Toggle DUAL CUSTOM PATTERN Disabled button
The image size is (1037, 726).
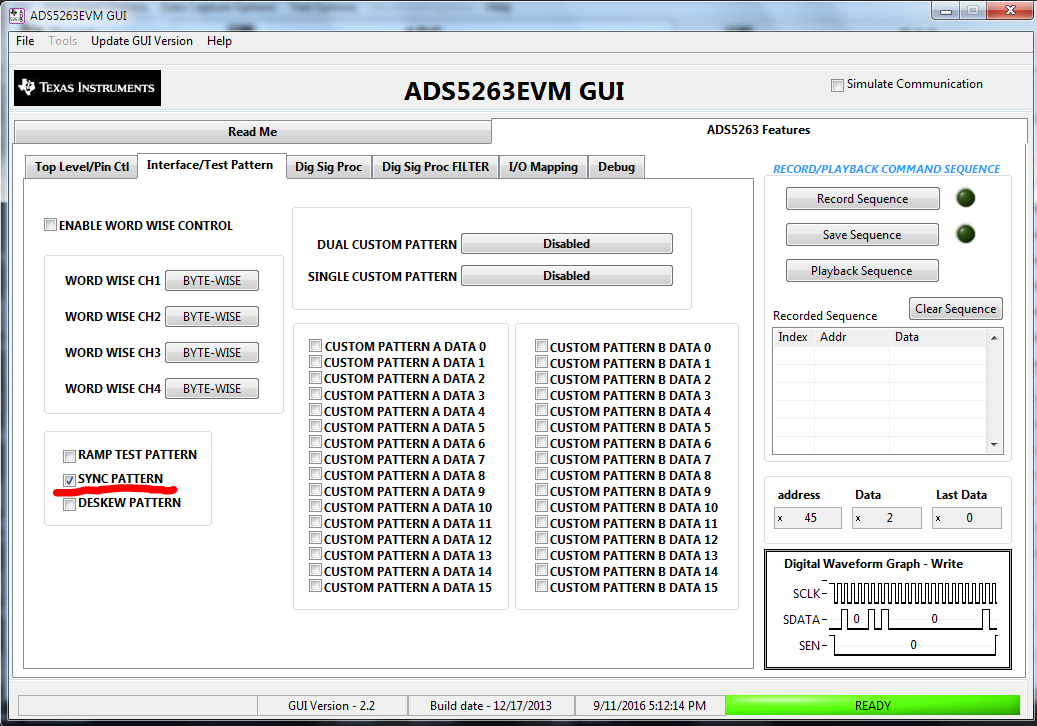click(x=567, y=243)
